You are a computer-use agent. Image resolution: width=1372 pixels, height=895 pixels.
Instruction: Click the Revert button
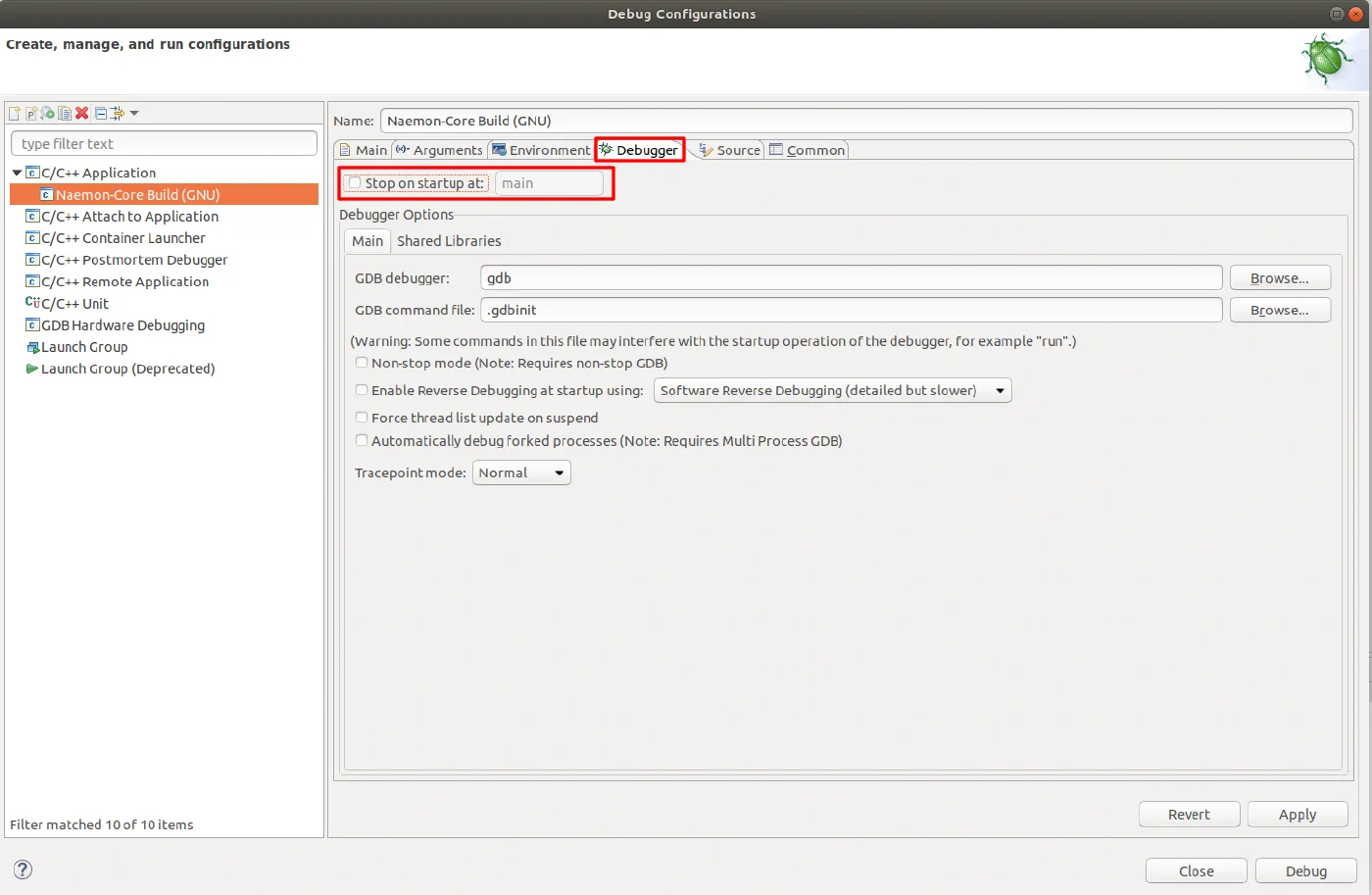[x=1189, y=815]
